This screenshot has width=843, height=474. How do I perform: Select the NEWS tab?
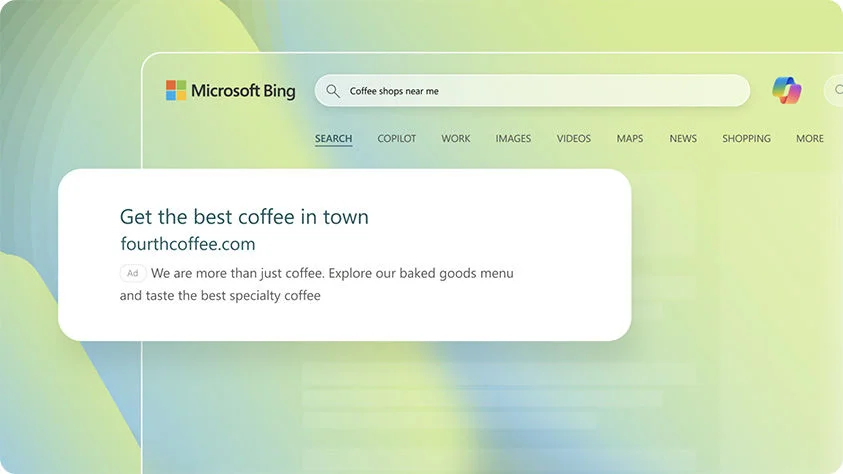(683, 139)
